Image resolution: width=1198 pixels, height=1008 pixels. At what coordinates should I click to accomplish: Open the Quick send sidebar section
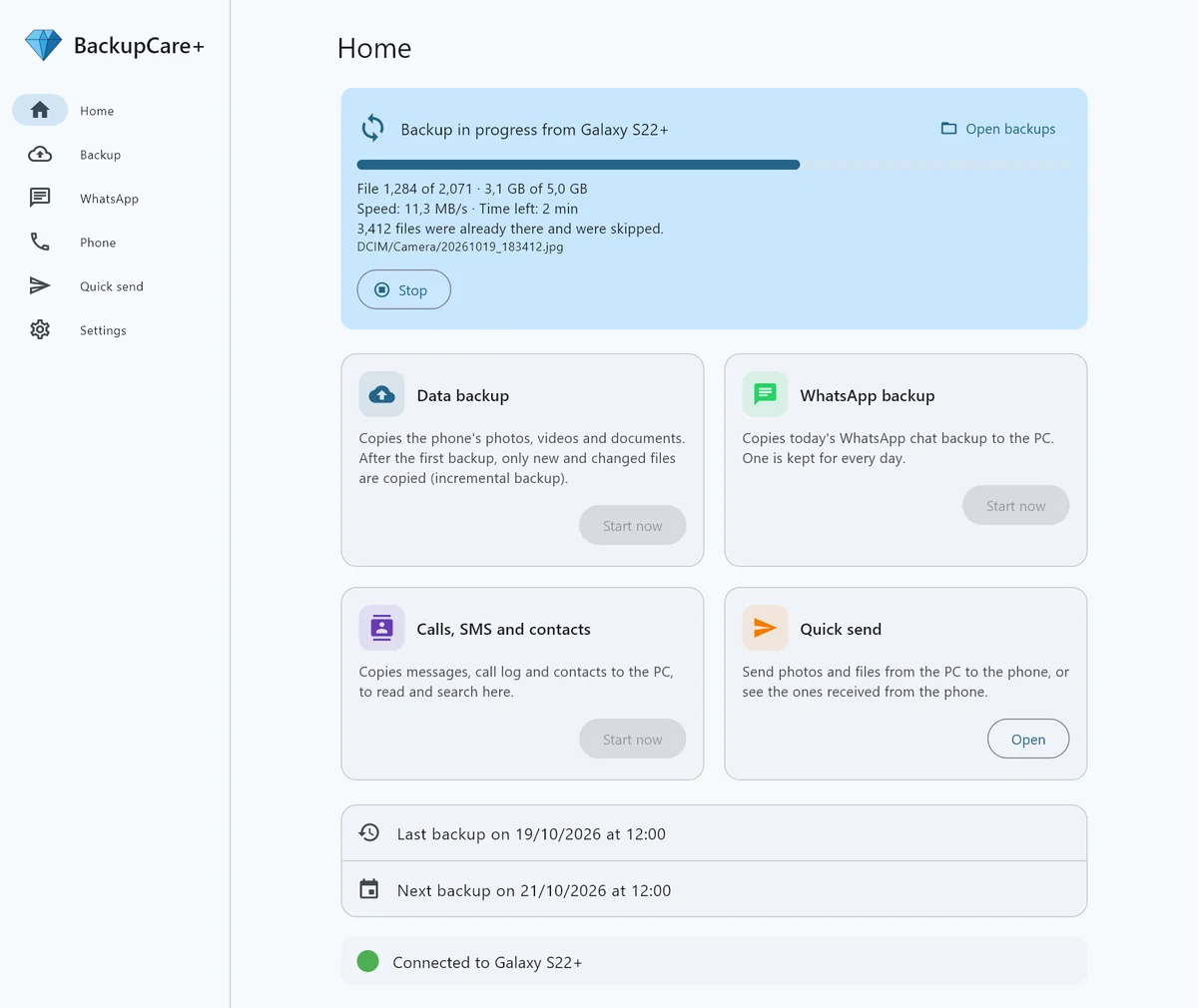tap(112, 286)
